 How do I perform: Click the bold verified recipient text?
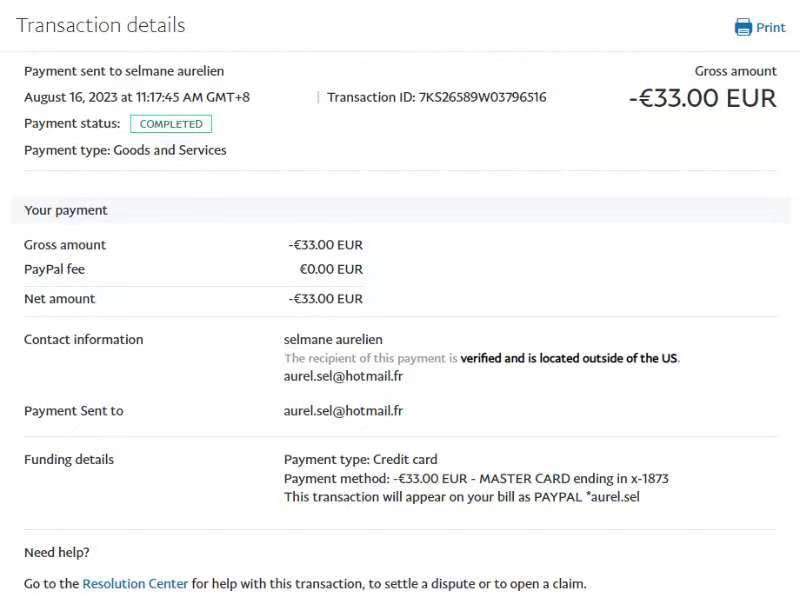pyautogui.click(x=569, y=358)
